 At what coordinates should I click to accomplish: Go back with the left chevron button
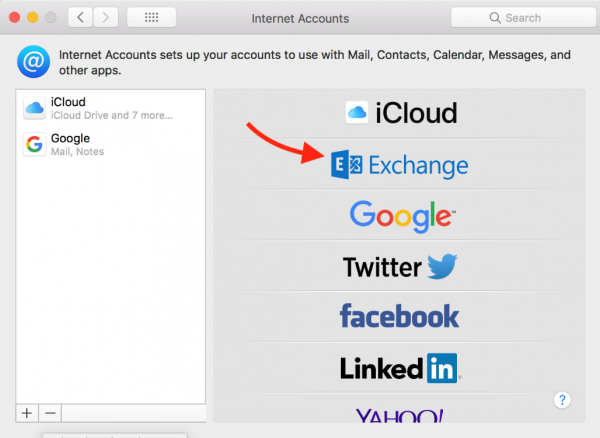[80, 17]
